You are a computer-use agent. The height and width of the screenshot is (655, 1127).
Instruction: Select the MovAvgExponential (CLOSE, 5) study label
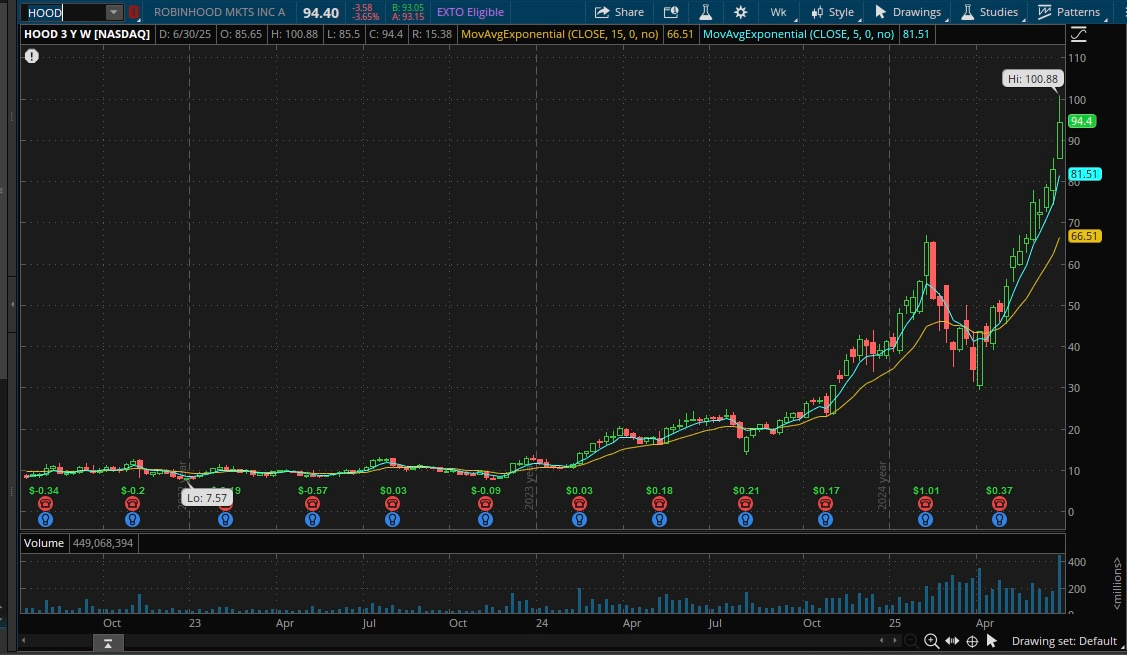tap(799, 34)
